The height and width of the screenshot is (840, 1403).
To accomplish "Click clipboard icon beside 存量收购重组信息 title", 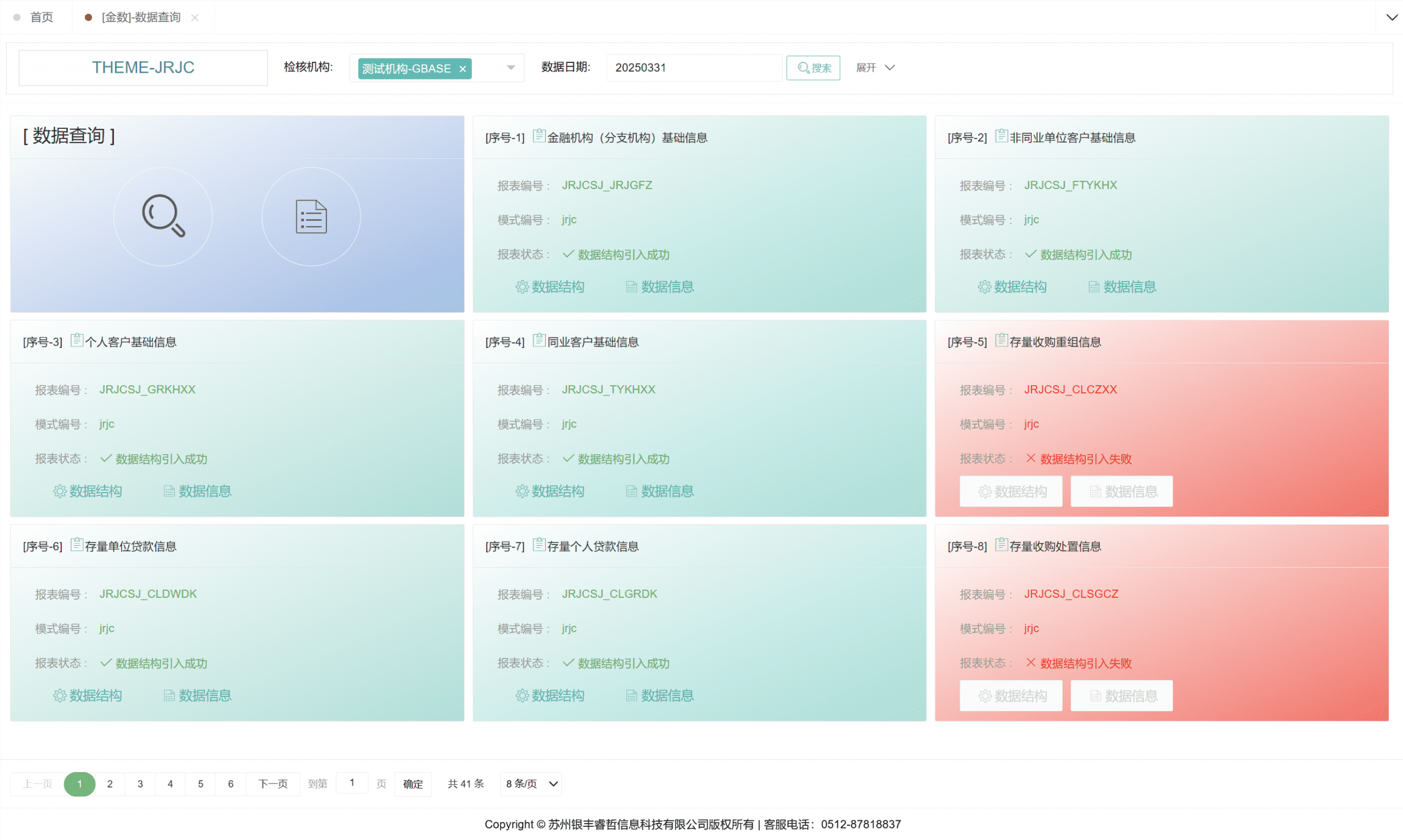I will (x=1001, y=340).
